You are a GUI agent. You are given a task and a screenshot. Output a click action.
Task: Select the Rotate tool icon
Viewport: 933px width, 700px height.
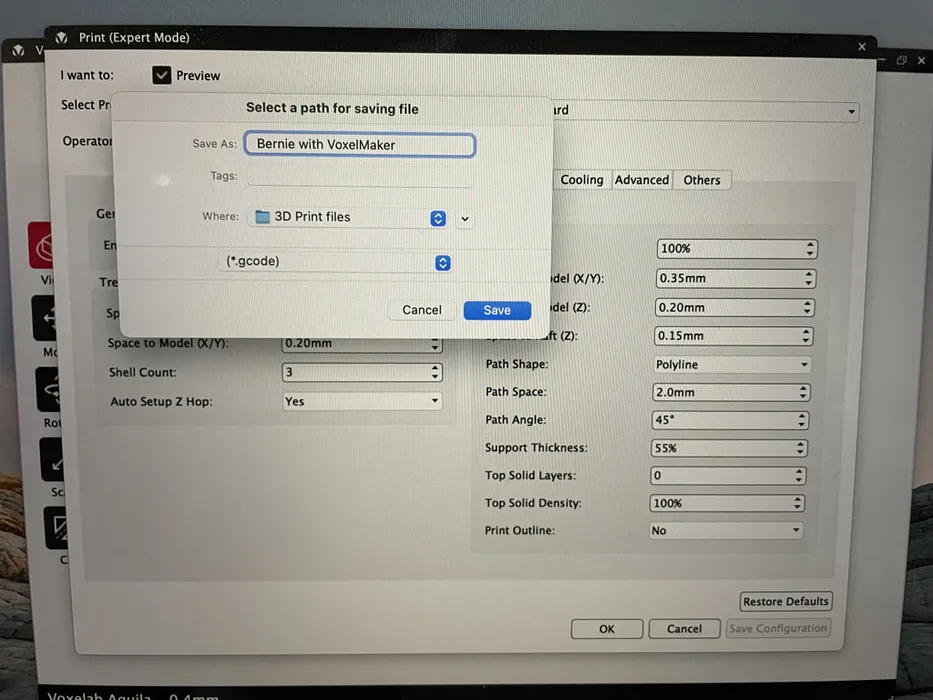[50, 389]
